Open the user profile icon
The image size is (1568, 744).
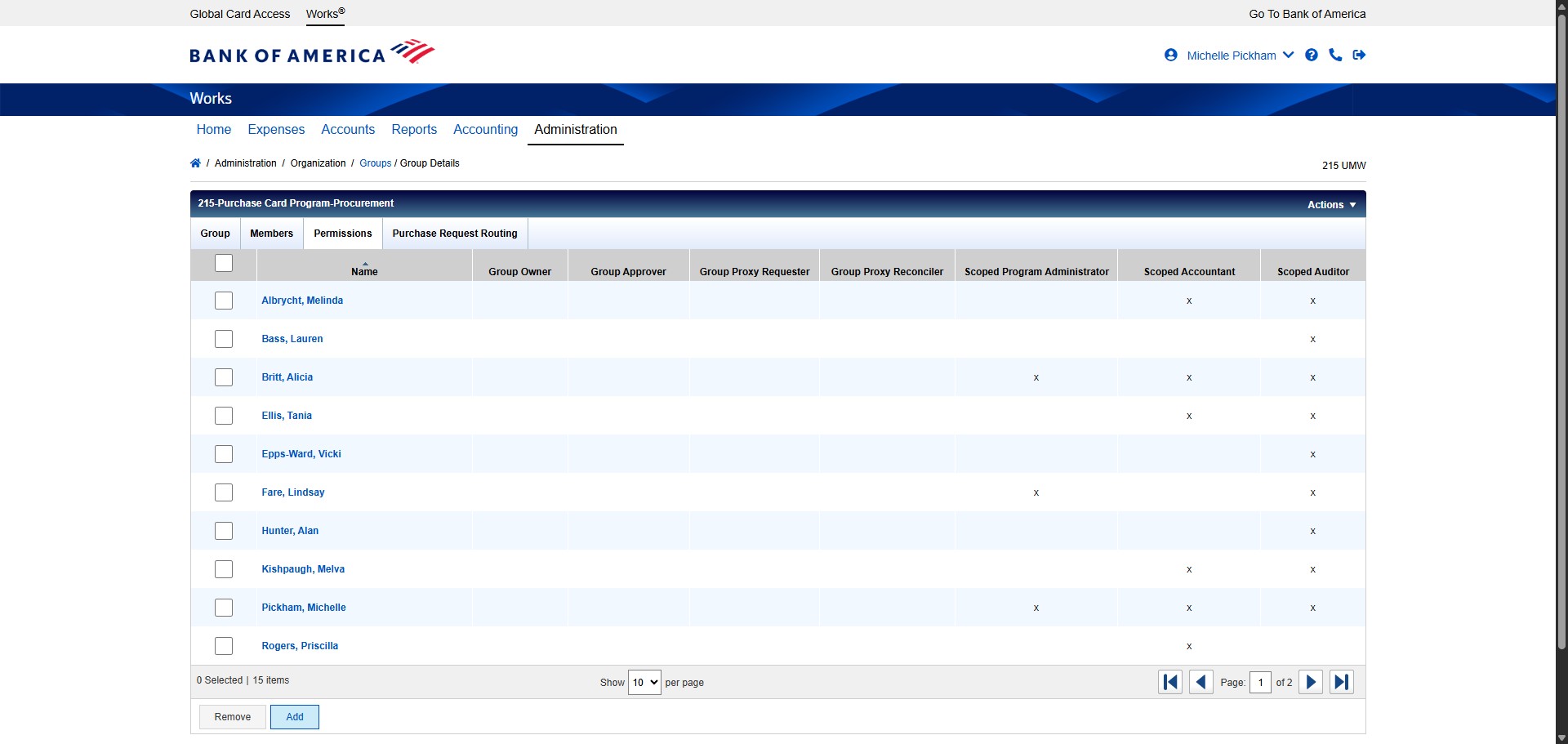tap(1170, 55)
